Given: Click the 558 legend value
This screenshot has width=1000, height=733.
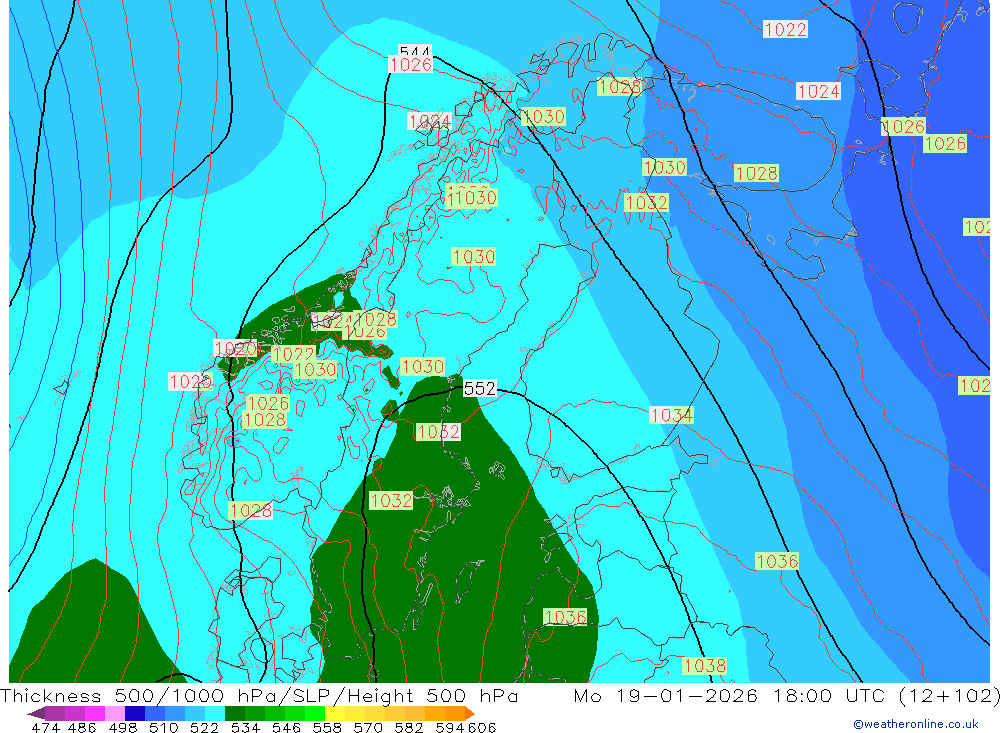Looking at the screenshot, I should (x=327, y=727).
